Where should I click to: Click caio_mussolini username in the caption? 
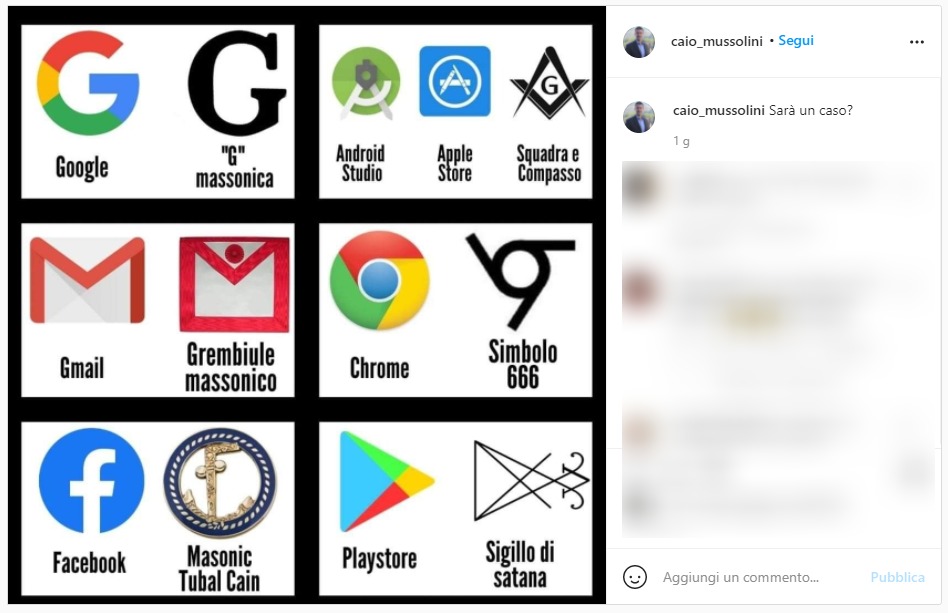click(x=719, y=111)
